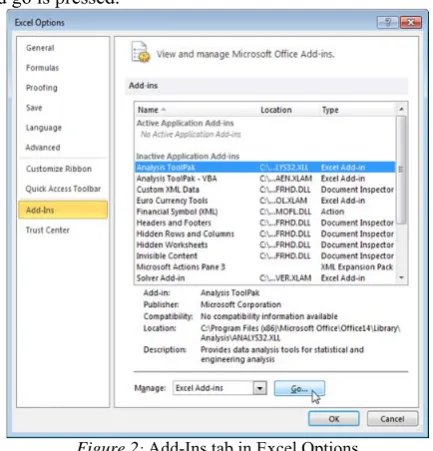The image size is (433, 451).
Task: Close the Excel Options dialog
Action: point(411,22)
